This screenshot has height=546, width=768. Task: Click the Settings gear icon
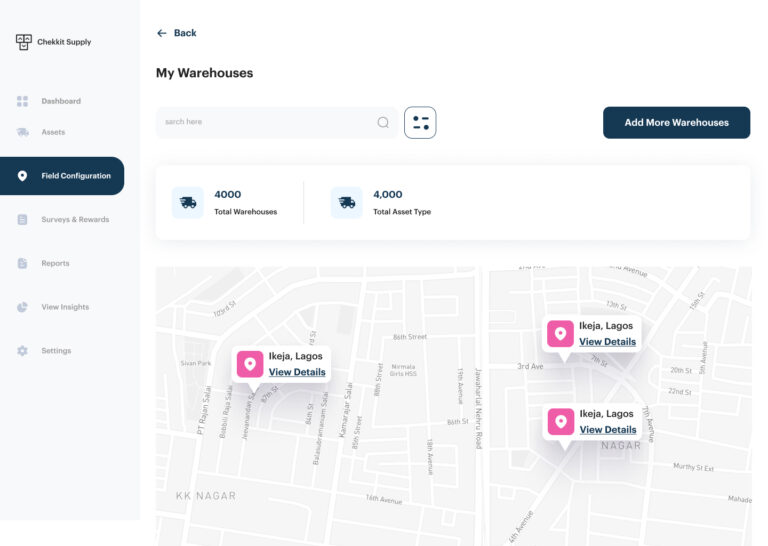click(22, 351)
